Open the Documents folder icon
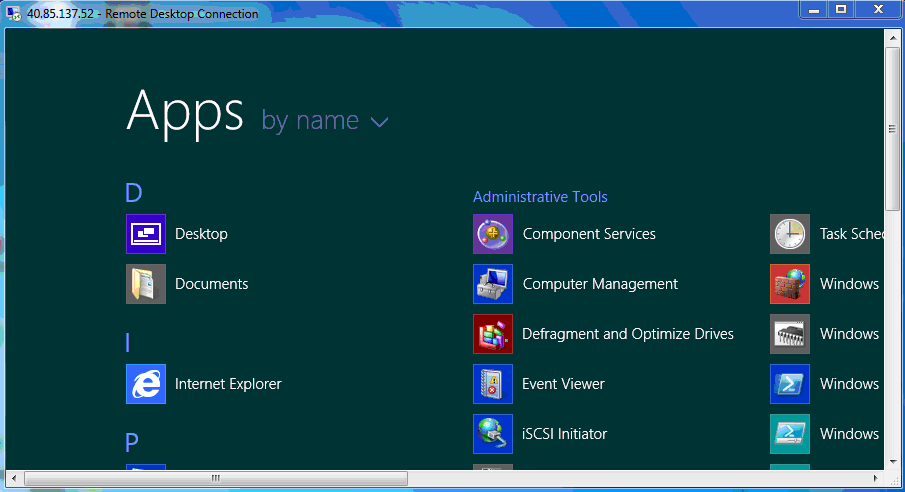 [146, 284]
